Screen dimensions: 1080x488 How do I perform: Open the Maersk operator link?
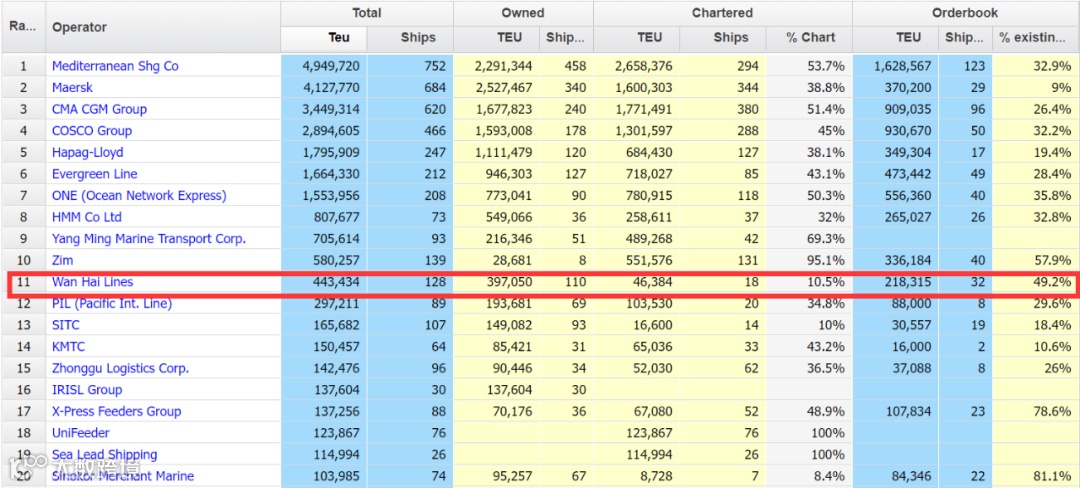click(x=72, y=87)
